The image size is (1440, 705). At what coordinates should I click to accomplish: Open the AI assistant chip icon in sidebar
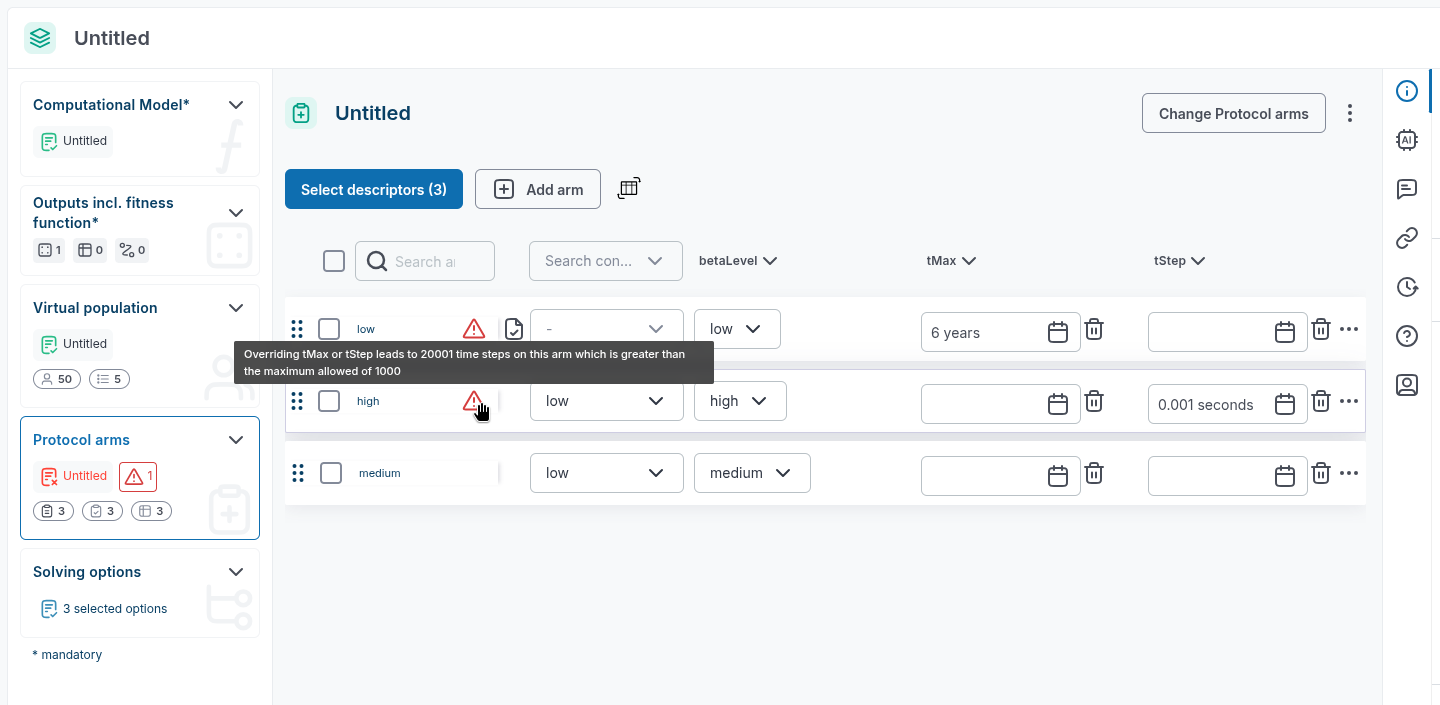(x=1407, y=140)
